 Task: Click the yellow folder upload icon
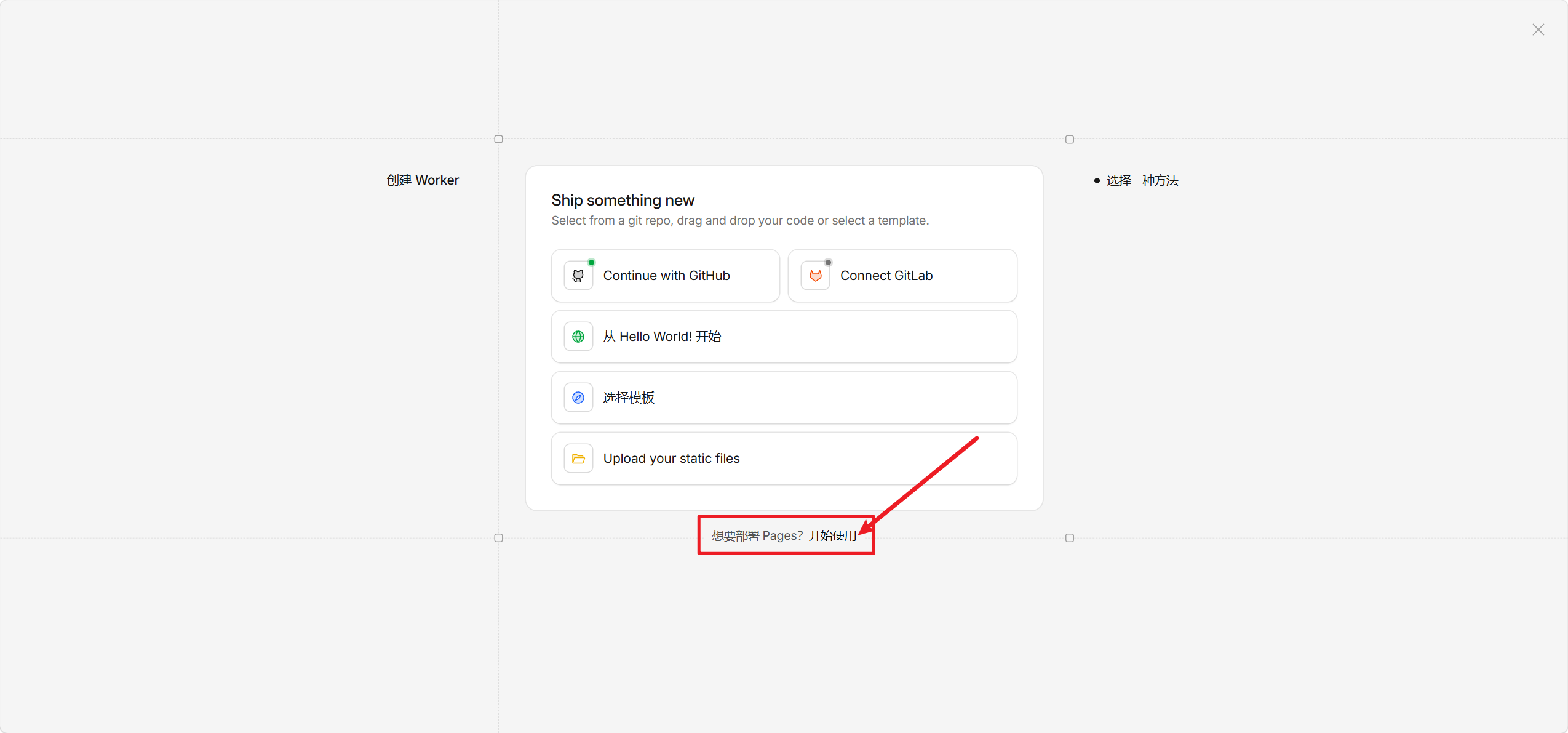[x=578, y=459]
